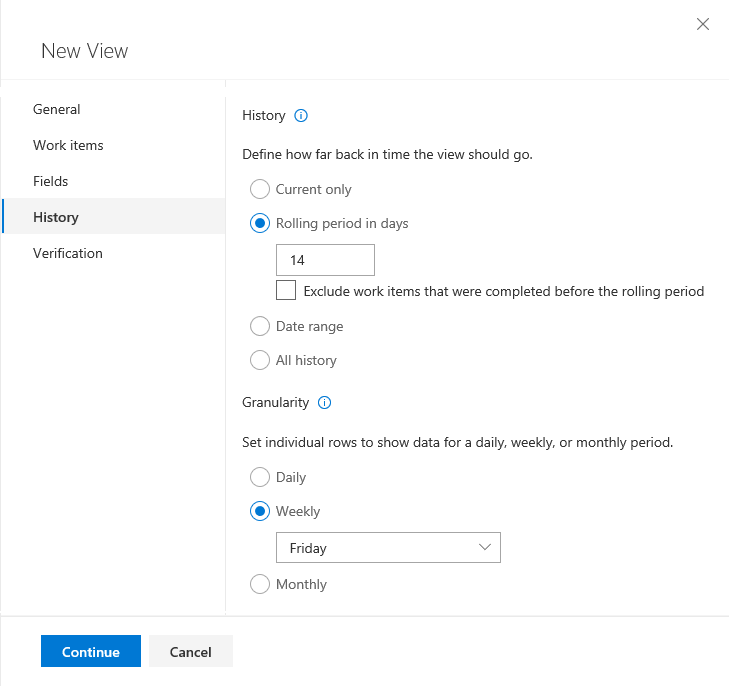
Task: Select Rolling period in days option
Action: pyautogui.click(x=260, y=223)
